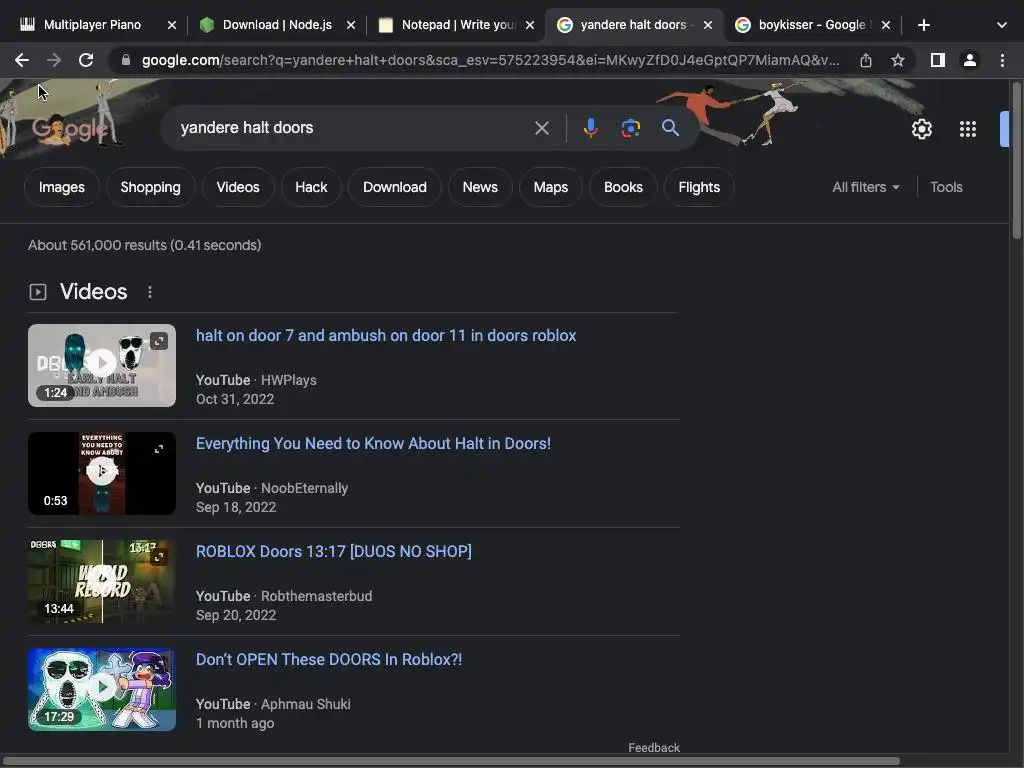Screen dimensions: 1024x768
Task: Open Google quick settings gear
Action: (x=921, y=129)
